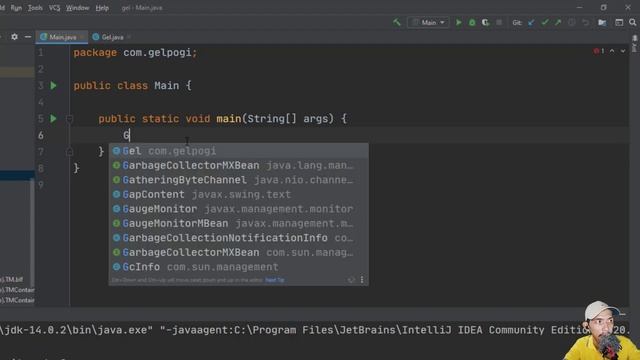Choose GarbageCollectionNotificationInfo suggestion

coord(238,238)
